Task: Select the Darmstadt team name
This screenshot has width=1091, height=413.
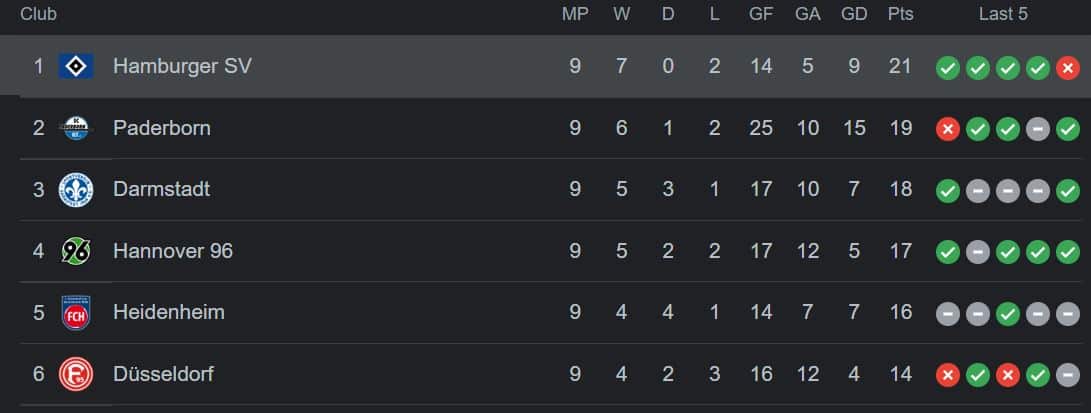Action: tap(161, 189)
